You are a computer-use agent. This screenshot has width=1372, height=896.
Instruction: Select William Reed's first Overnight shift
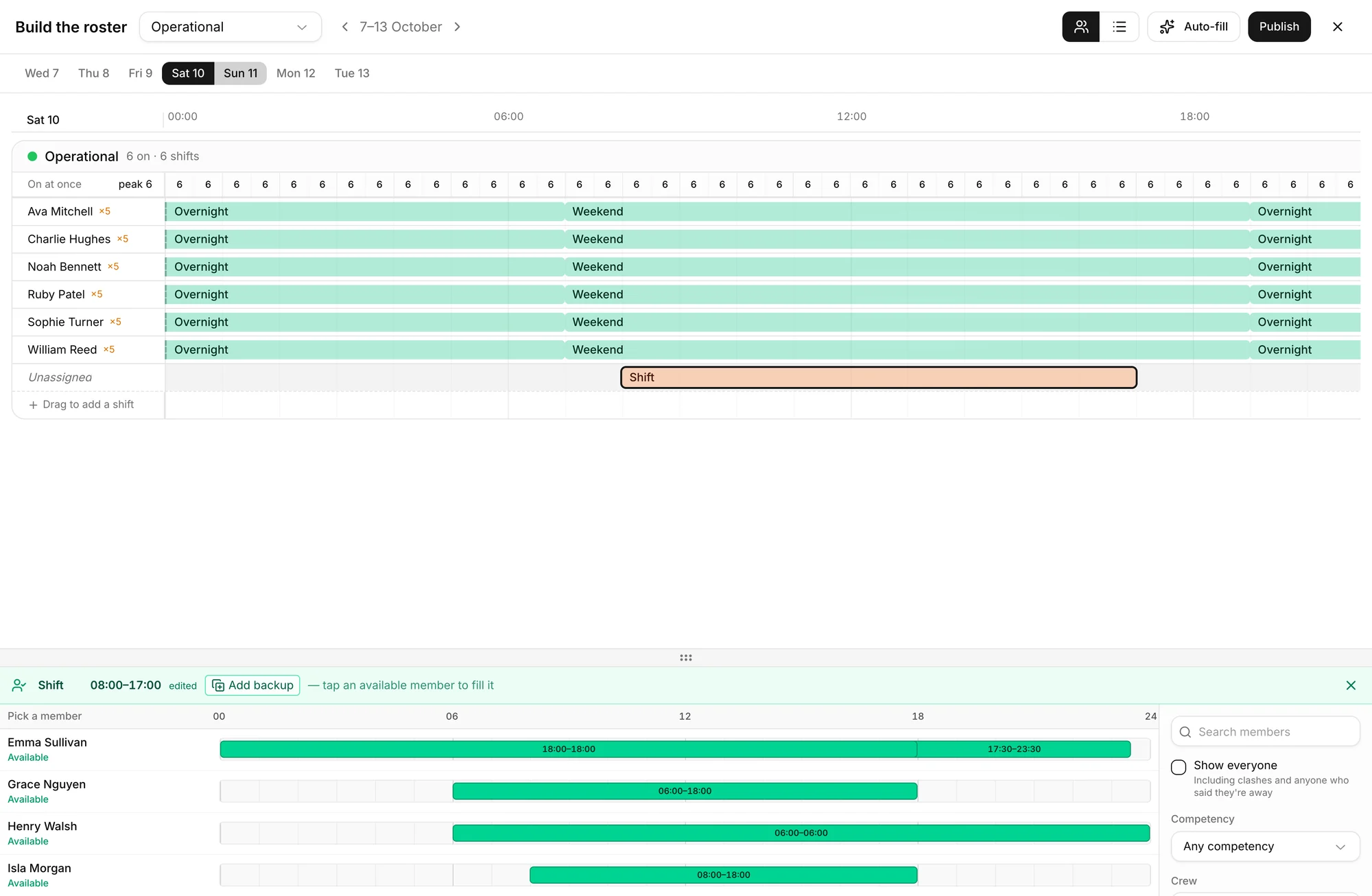pos(365,350)
